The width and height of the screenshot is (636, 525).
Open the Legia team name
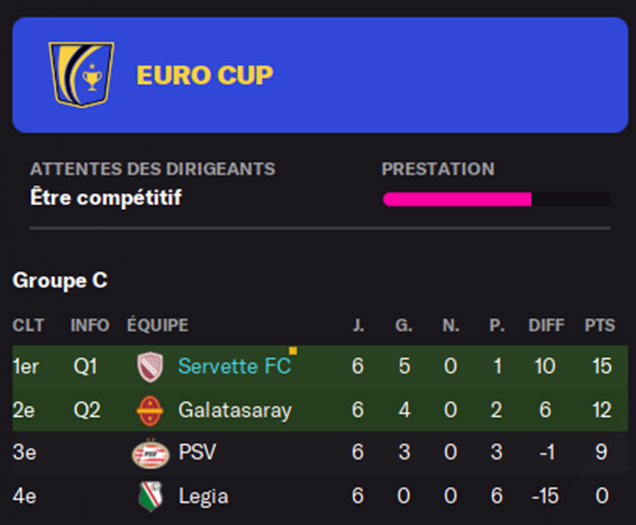coord(204,496)
